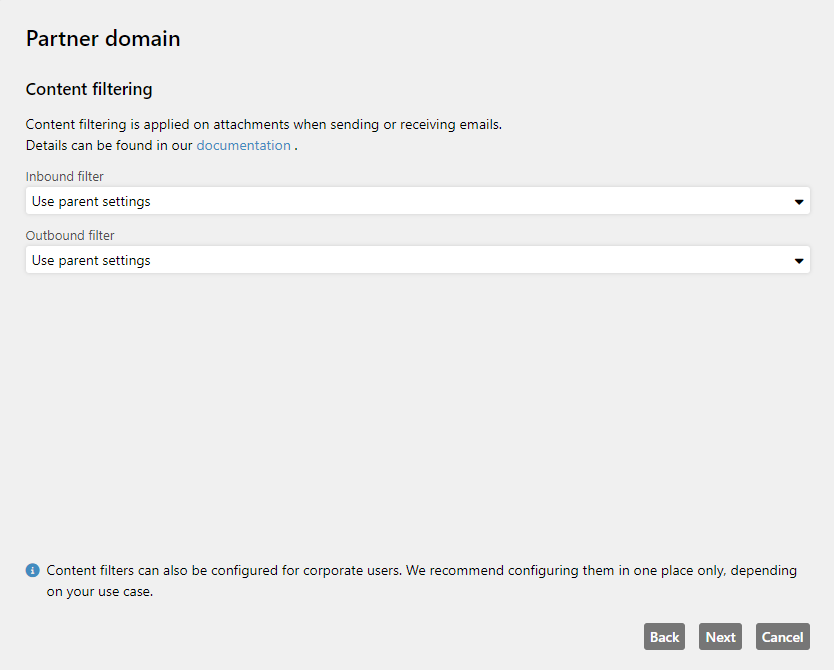The width and height of the screenshot is (834, 670).
Task: Click the blue info icon
Action: [32, 571]
